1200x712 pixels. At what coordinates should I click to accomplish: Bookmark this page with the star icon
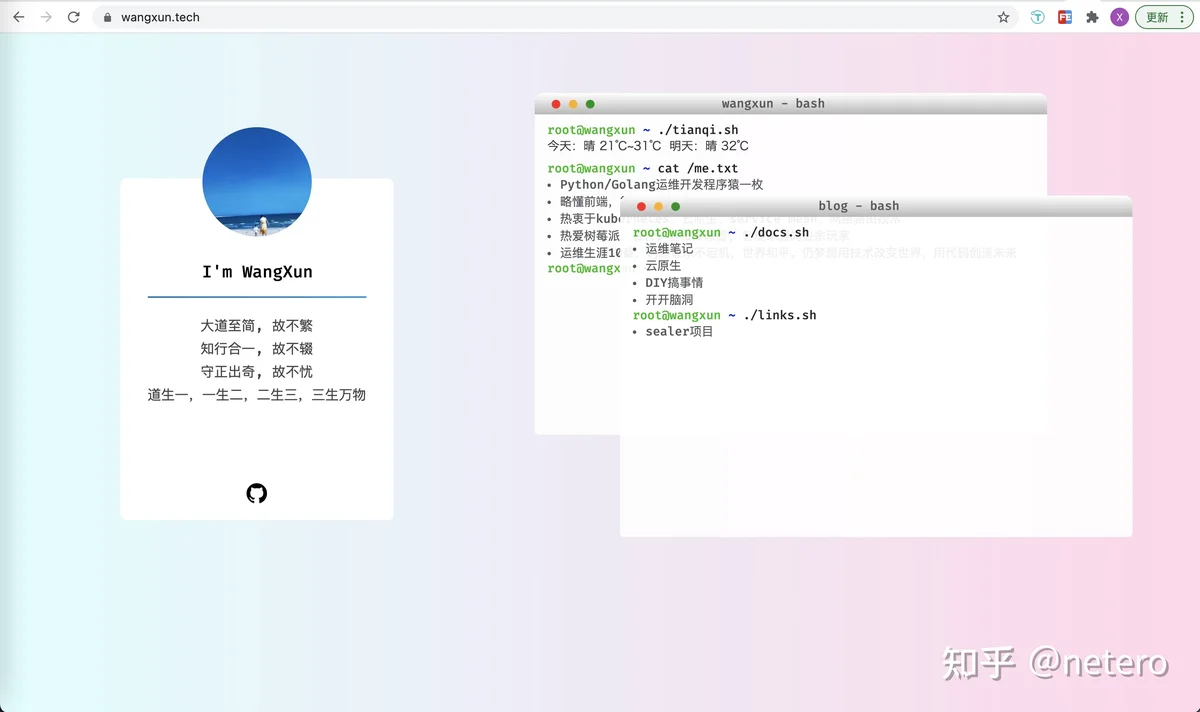click(x=1003, y=17)
